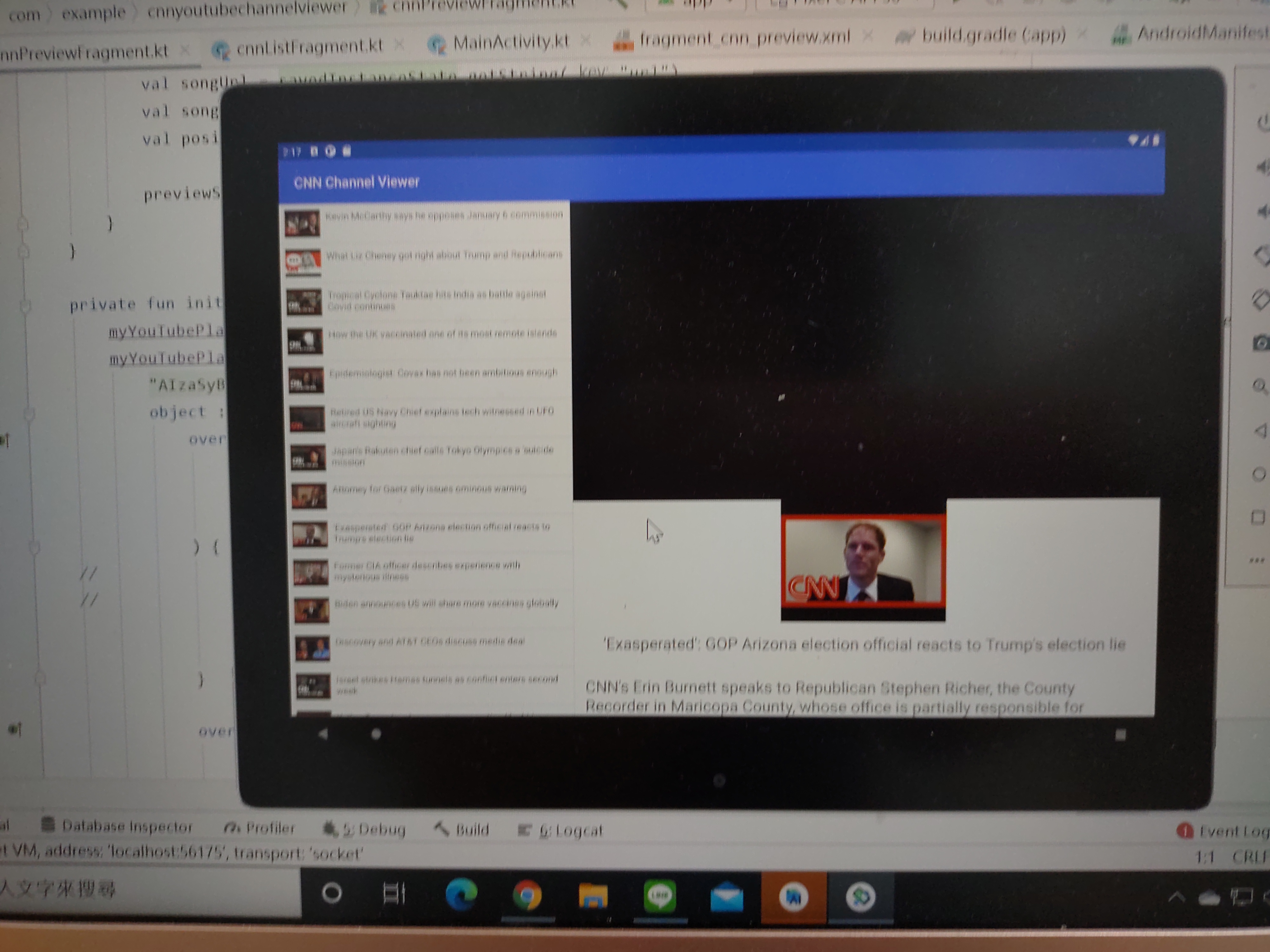Click 'example' in the breadcrumb path
The image size is (1270, 952).
tap(94, 12)
